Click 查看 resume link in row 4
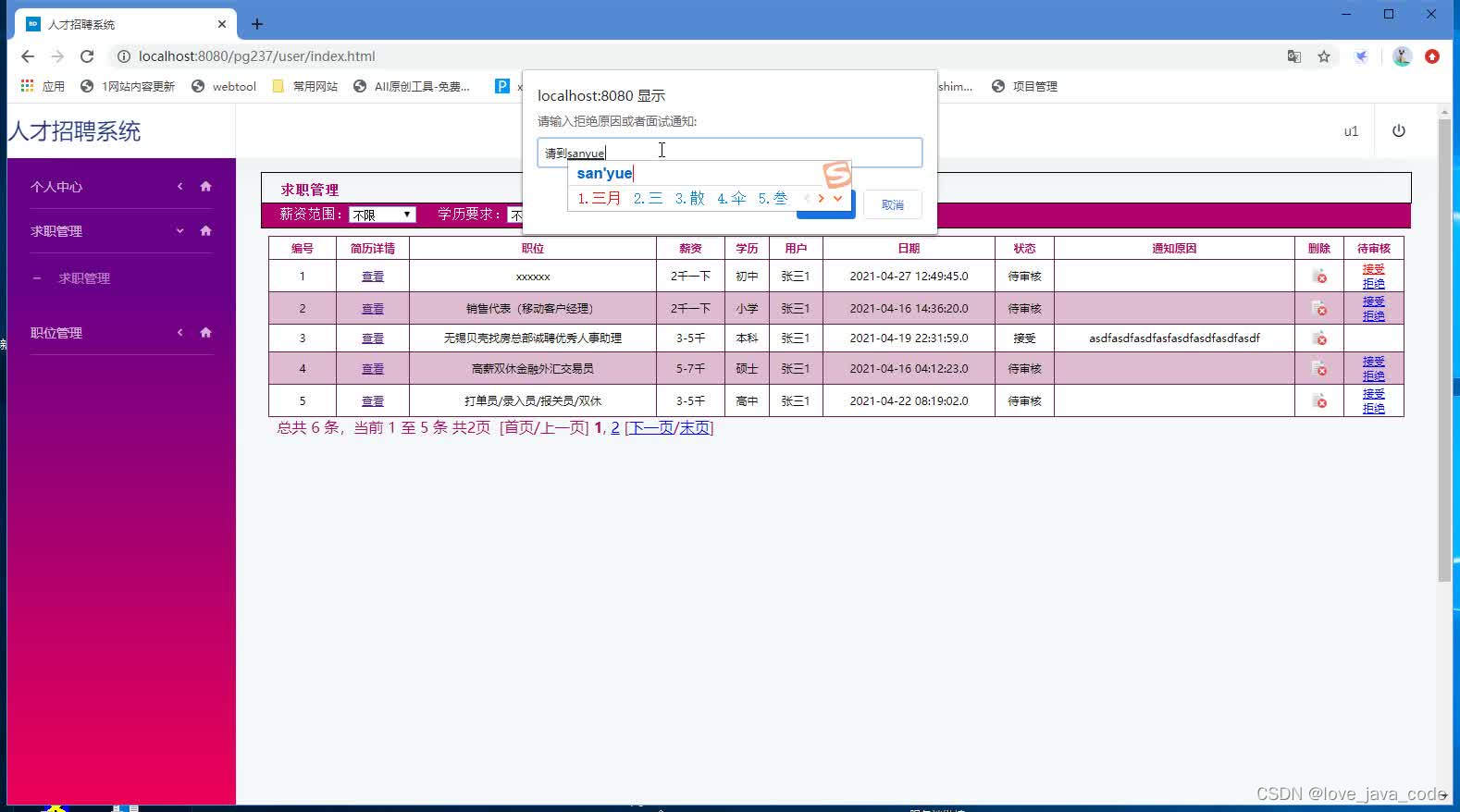This screenshot has width=1460, height=812. pyautogui.click(x=373, y=369)
